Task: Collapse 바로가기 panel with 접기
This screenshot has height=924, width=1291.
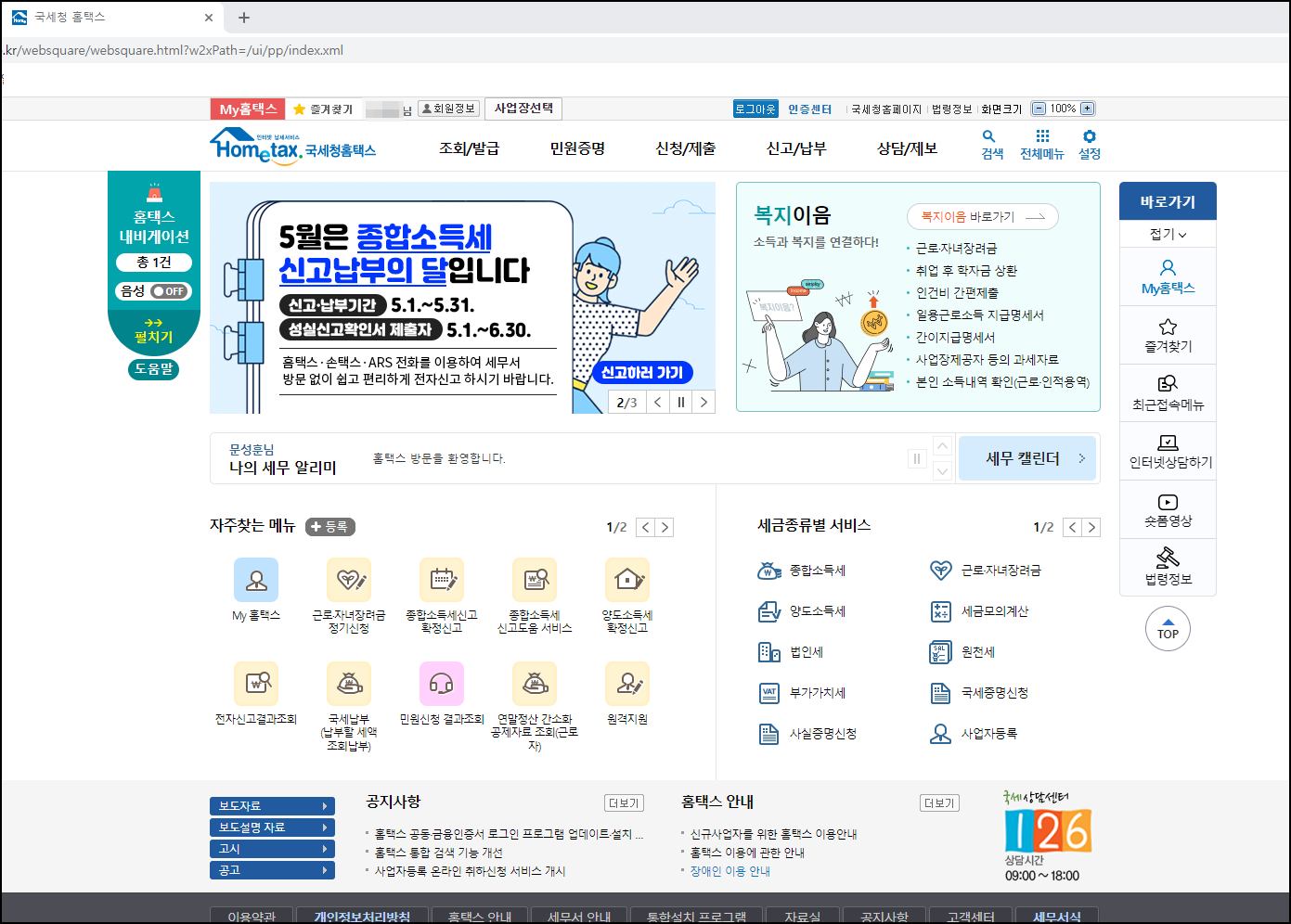Action: click(1168, 235)
